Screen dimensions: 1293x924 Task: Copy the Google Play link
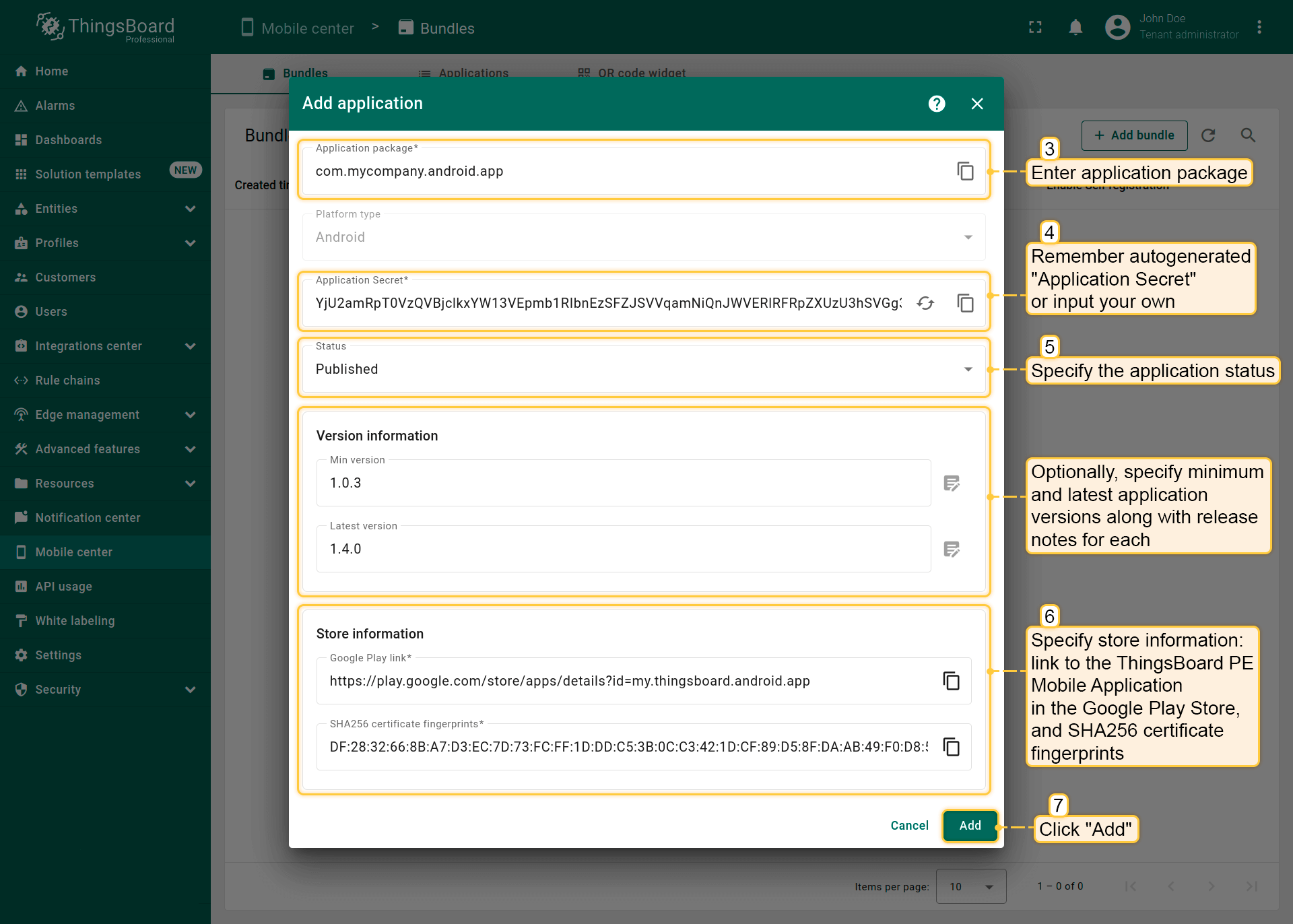[951, 681]
